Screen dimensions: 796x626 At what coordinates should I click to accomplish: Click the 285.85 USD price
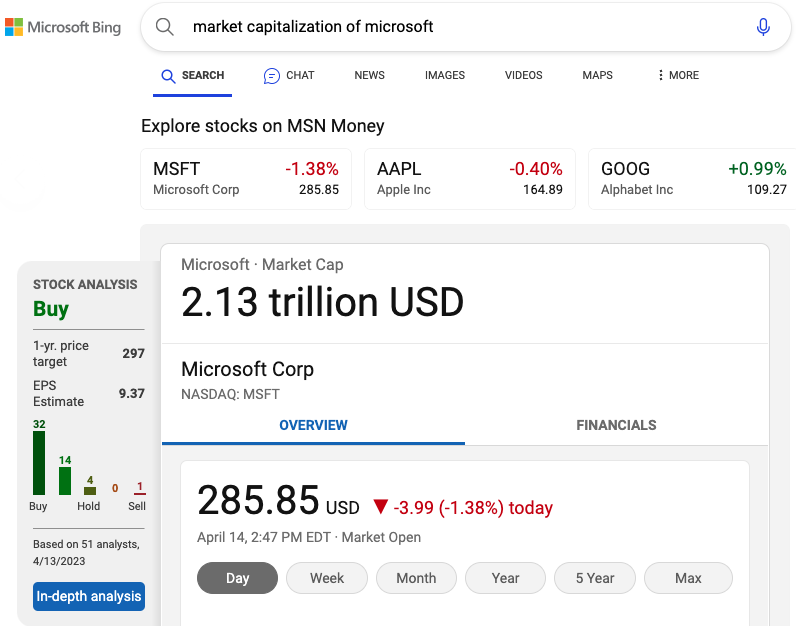[278, 501]
